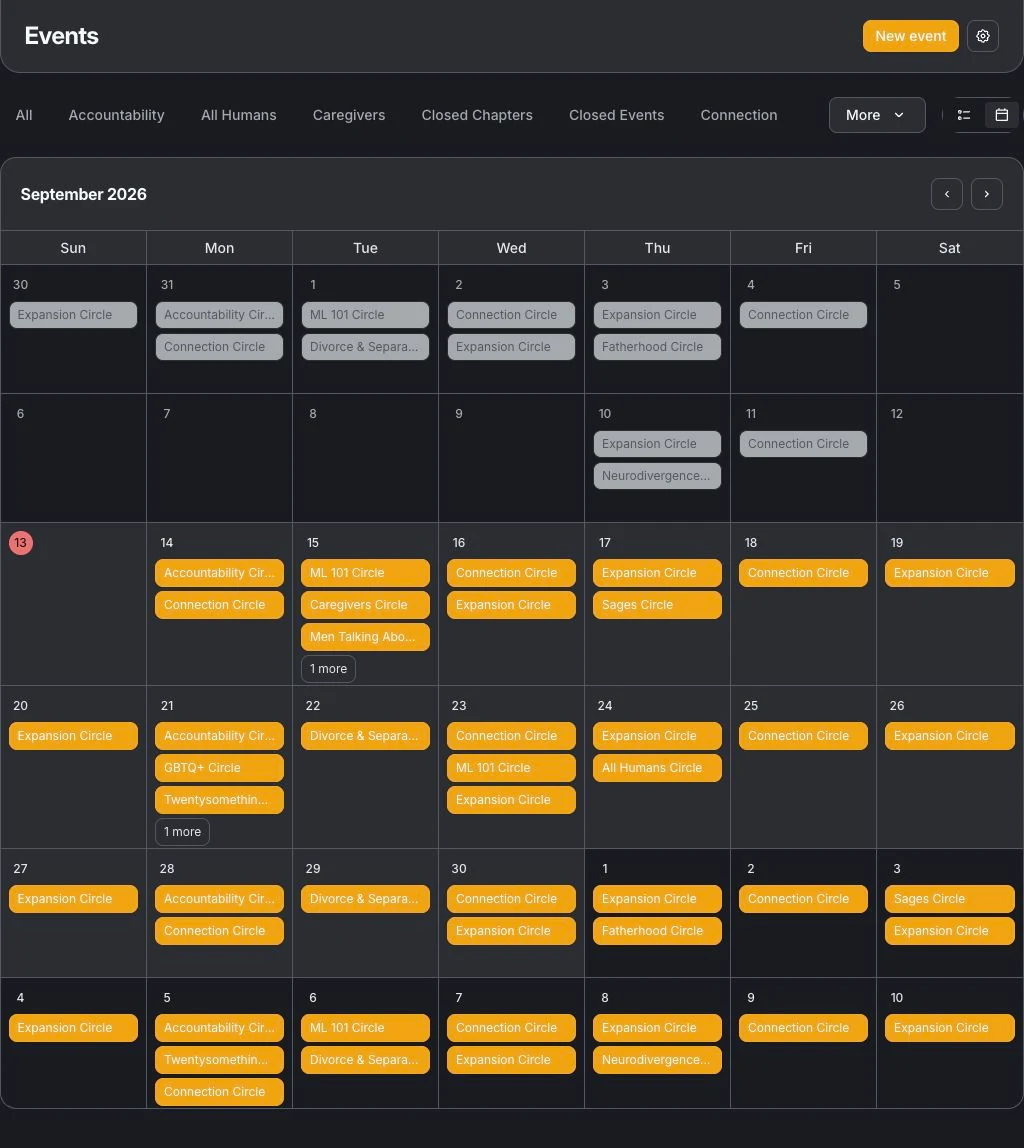
Task: Open Caregivers Circle on September 15
Action: tap(365, 605)
